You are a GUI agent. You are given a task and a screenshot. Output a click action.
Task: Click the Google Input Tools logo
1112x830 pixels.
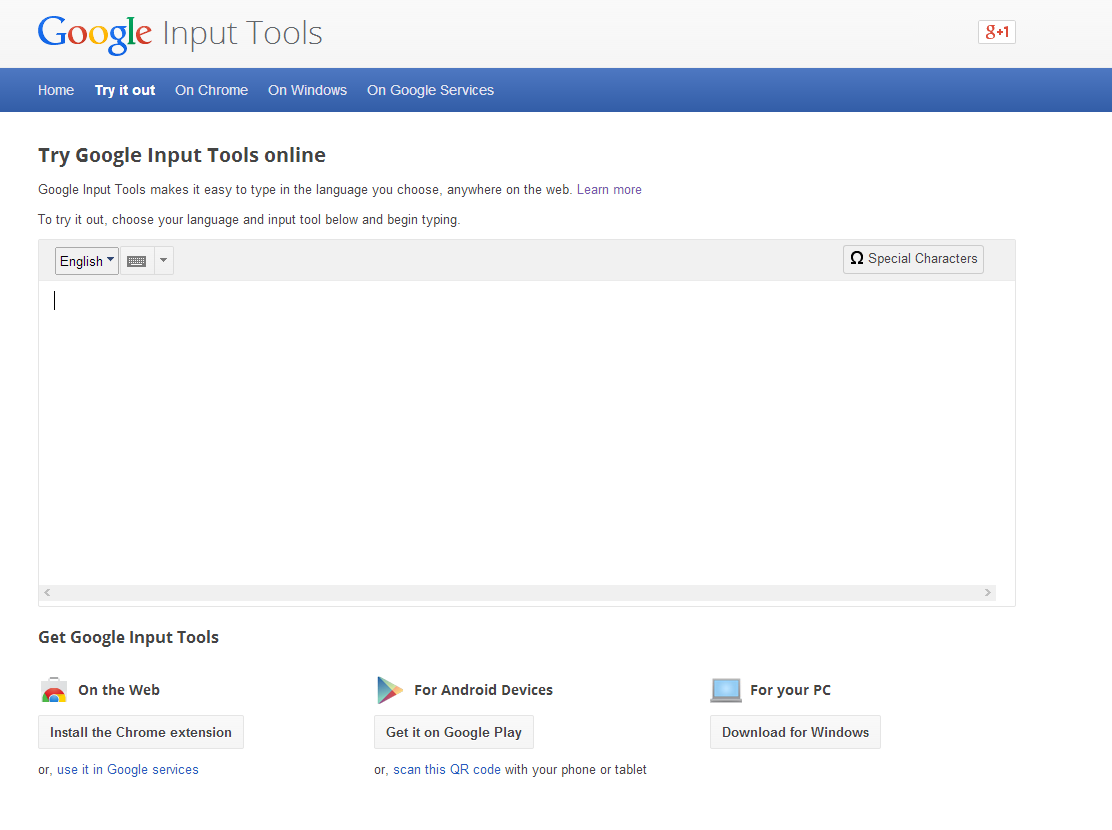(x=180, y=33)
